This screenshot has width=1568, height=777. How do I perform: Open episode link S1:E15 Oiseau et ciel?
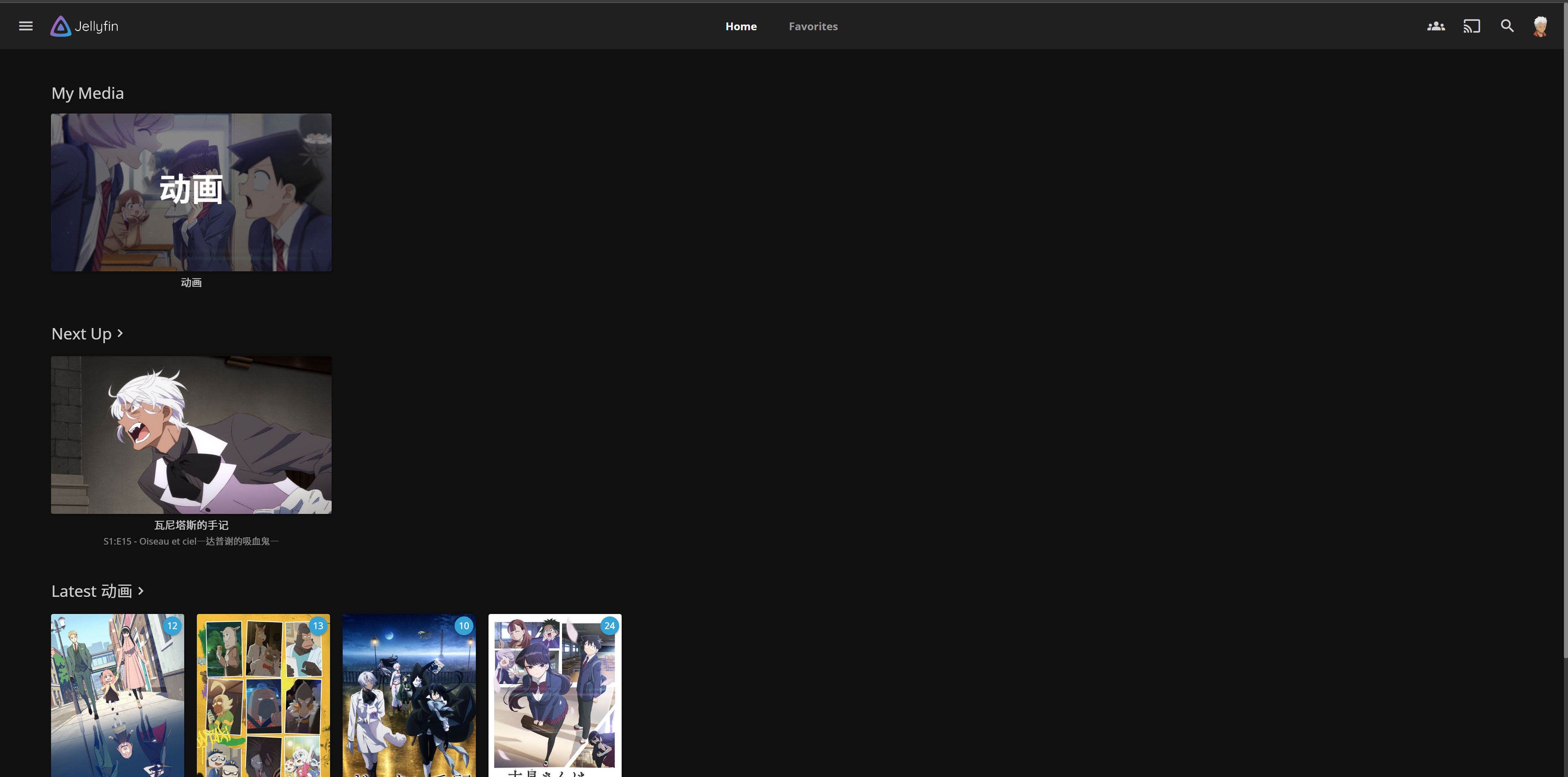click(x=190, y=541)
